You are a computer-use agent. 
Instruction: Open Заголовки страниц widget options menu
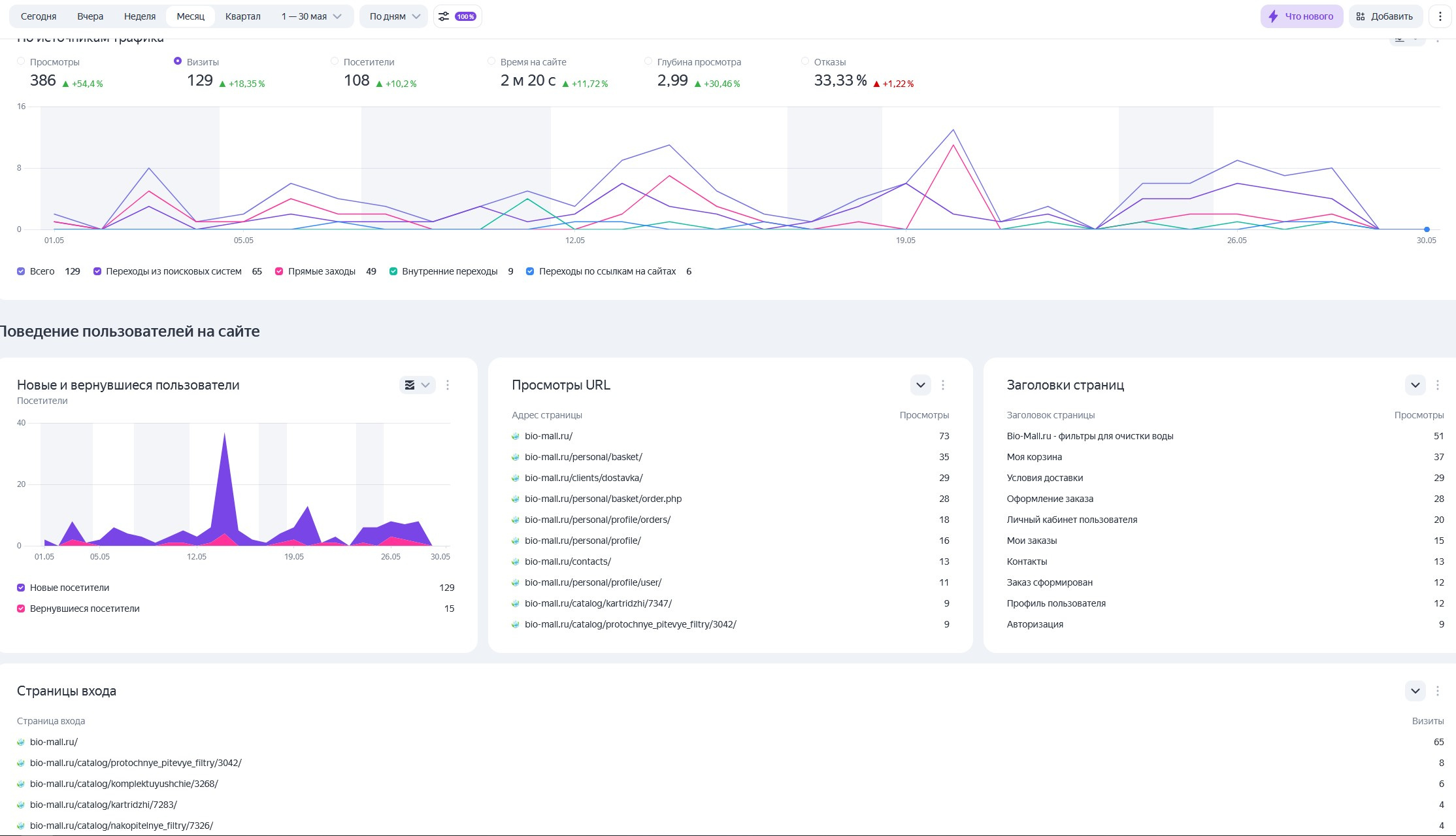click(x=1437, y=385)
